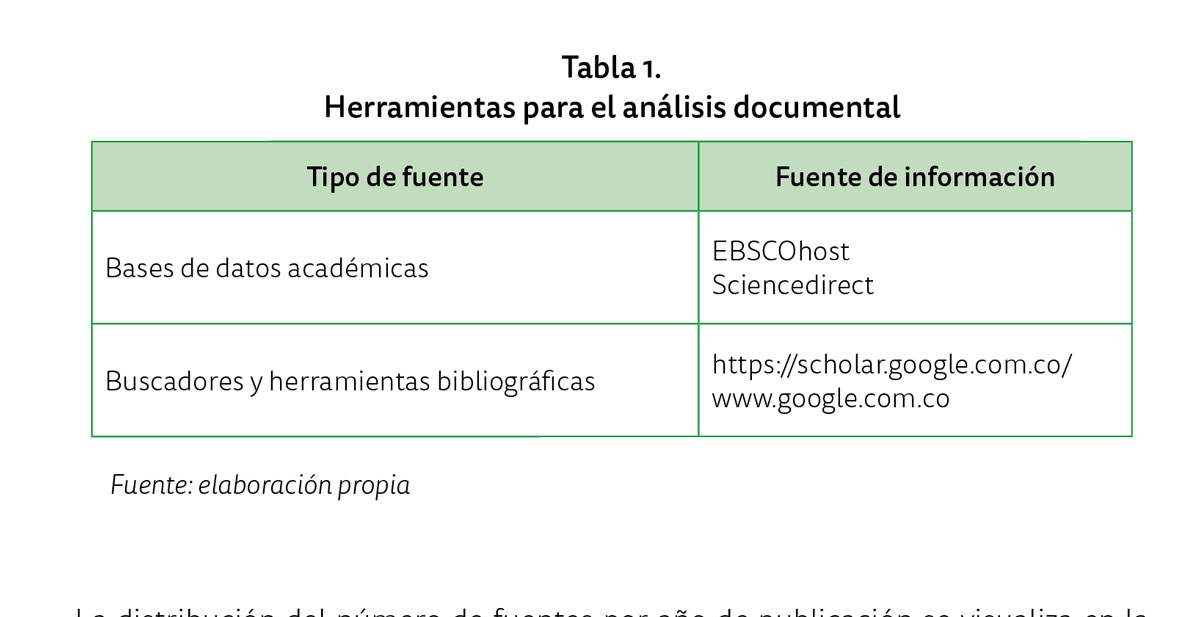Click the Bases de datos académicas cell
1200x617 pixels.
(395, 268)
